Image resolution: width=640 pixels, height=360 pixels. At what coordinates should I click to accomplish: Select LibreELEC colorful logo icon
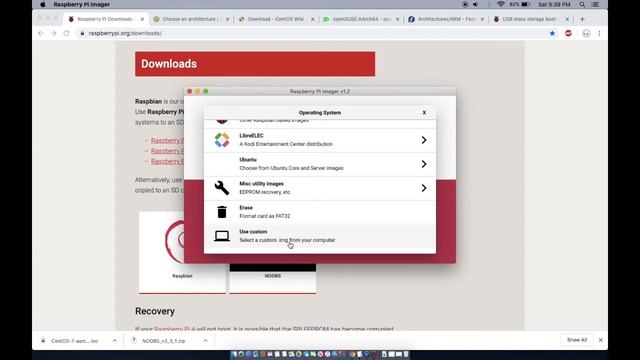point(222,140)
